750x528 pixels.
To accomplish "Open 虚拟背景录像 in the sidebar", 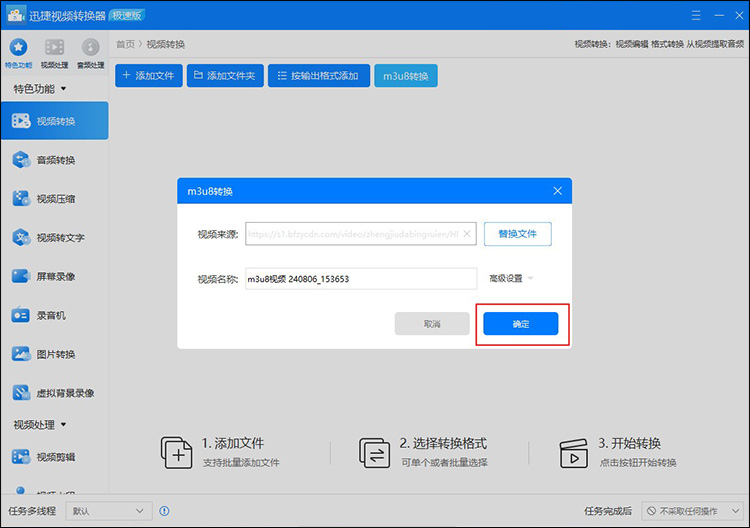I will pyautogui.click(x=55, y=393).
